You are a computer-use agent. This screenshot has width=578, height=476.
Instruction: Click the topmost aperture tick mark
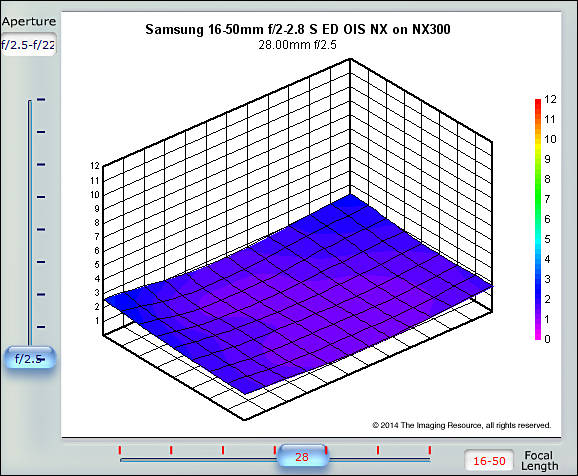click(41, 100)
